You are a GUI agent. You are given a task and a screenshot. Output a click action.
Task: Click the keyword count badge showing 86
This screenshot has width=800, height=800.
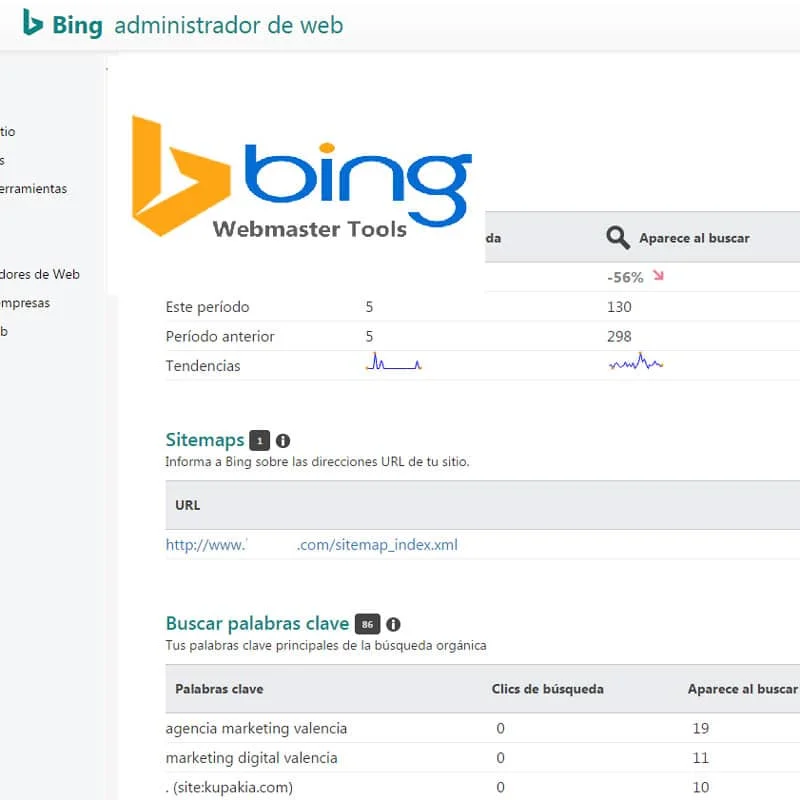[367, 624]
